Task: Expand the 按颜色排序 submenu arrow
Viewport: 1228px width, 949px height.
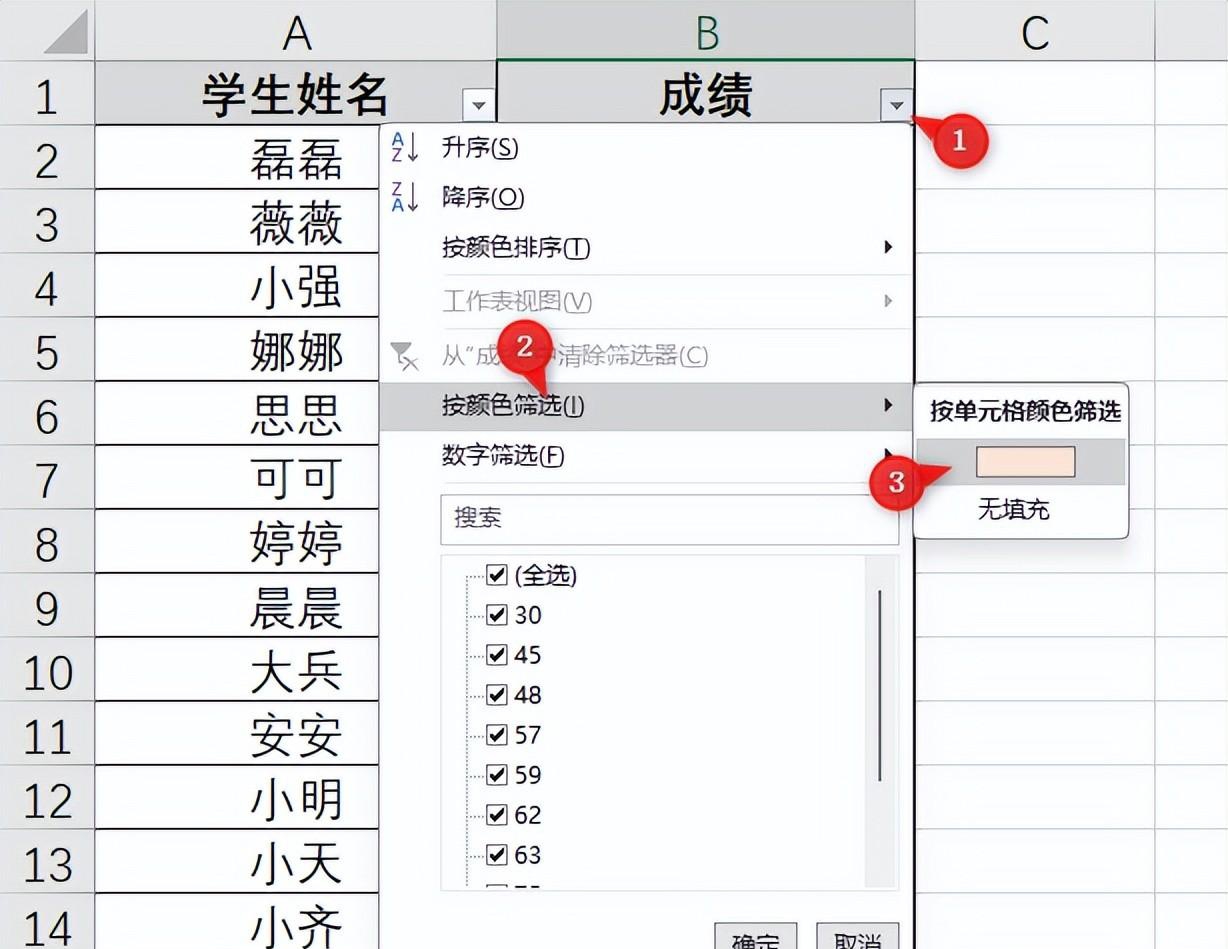Action: pos(887,247)
